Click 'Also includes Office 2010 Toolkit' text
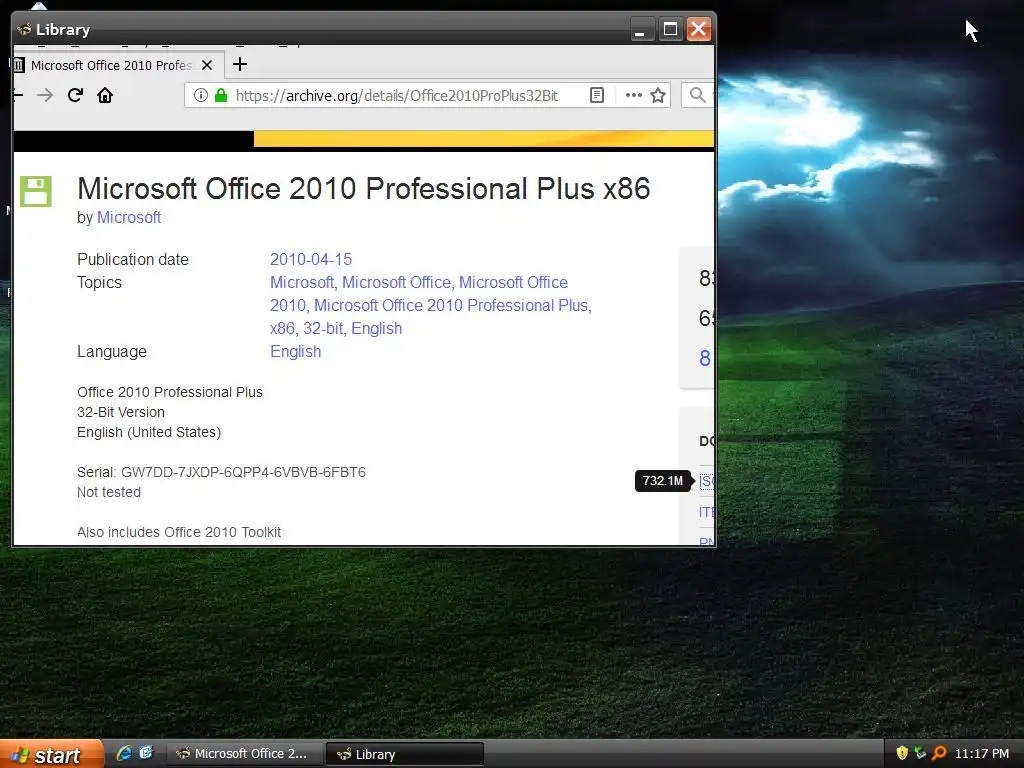The image size is (1024, 768). click(179, 532)
